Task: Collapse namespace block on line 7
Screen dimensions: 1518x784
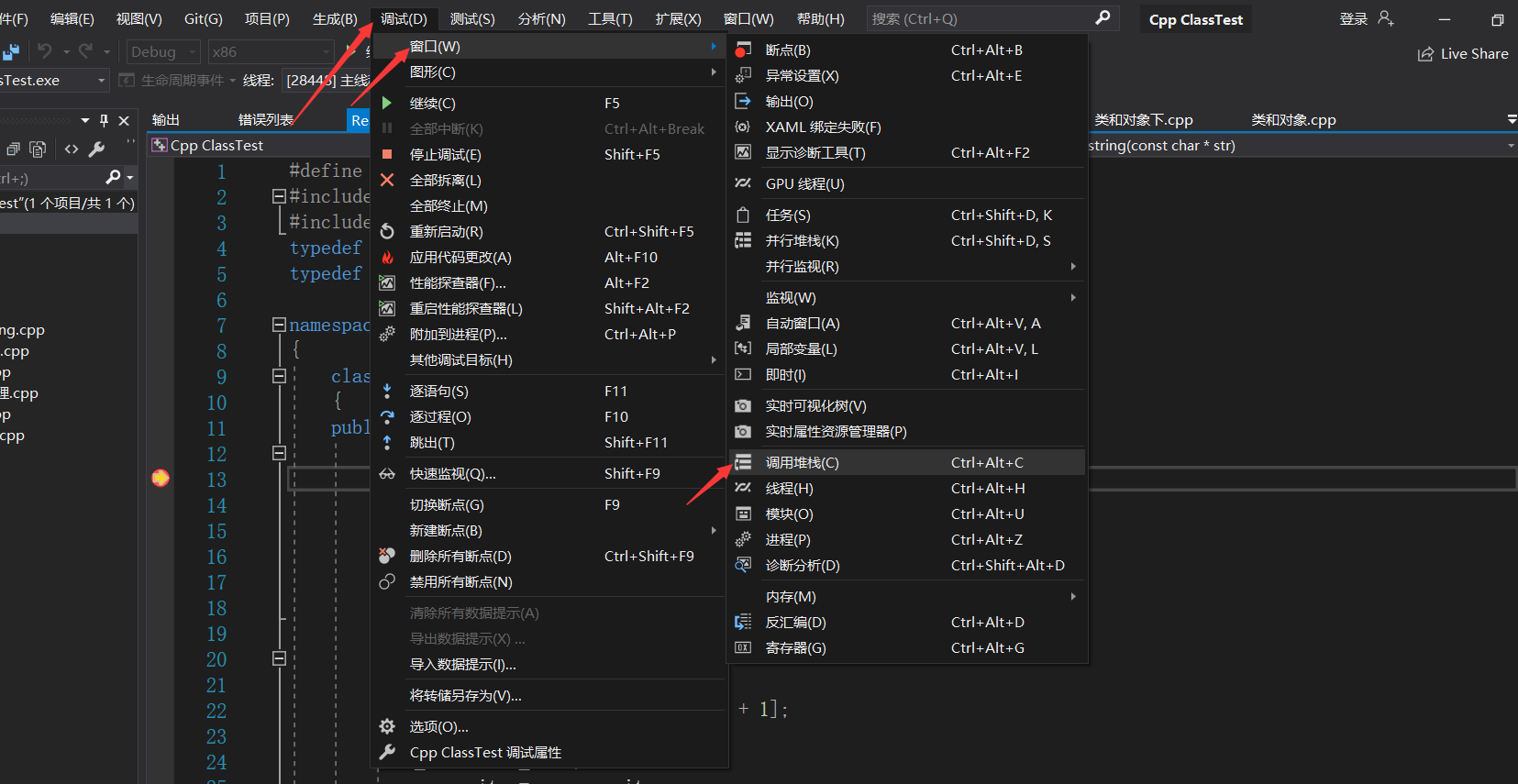Action: (279, 325)
